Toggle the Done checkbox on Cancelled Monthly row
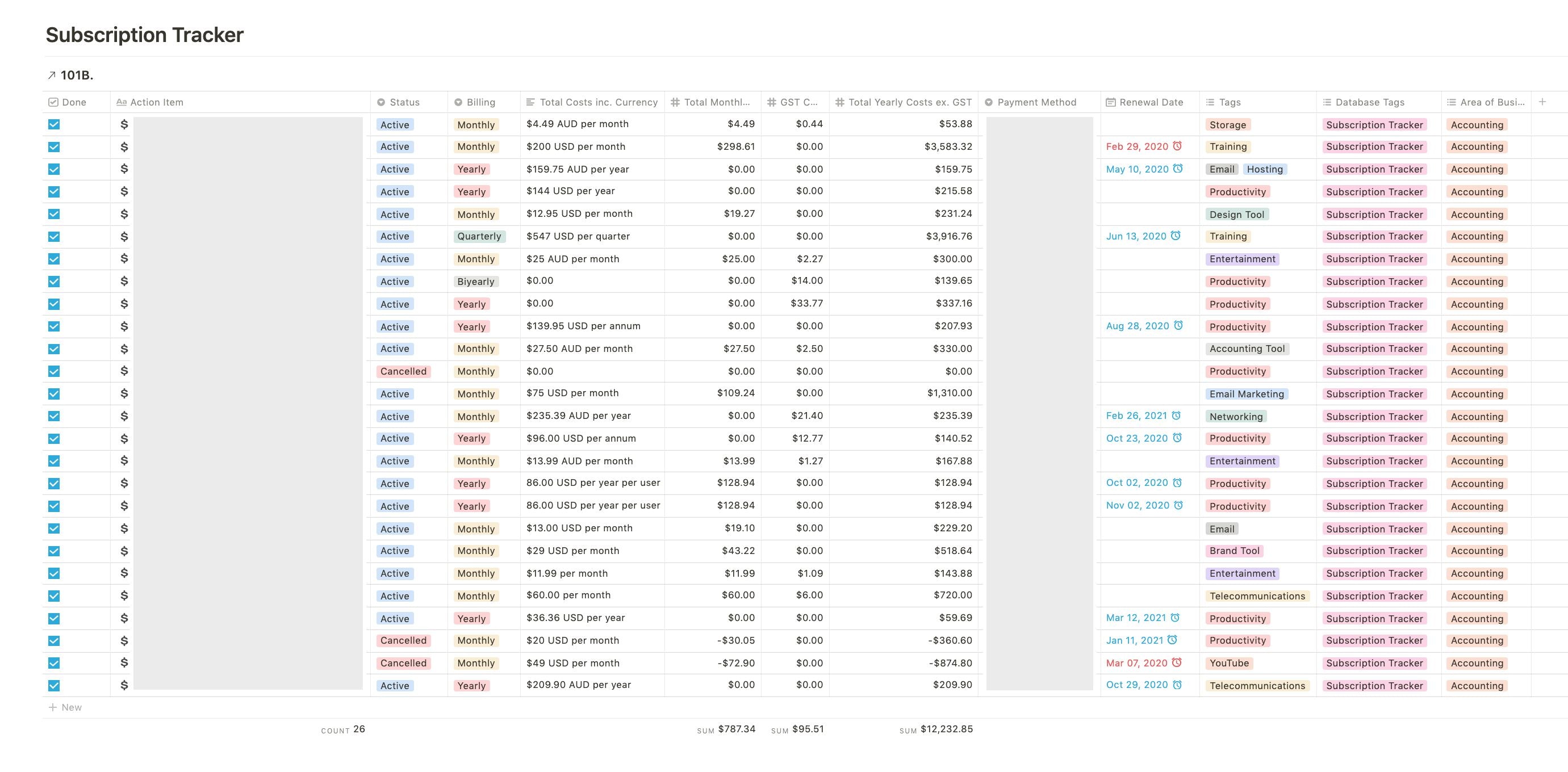The height and width of the screenshot is (772, 1568). tap(55, 370)
